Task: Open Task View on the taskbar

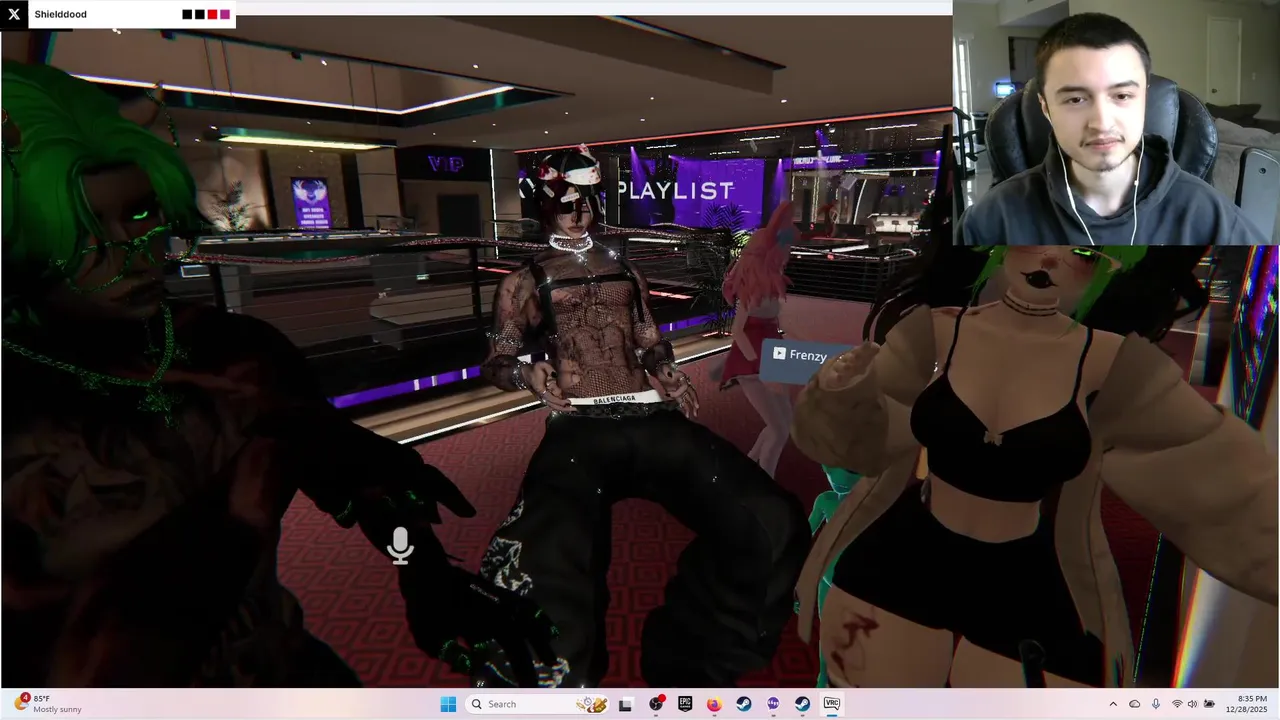Action: pos(625,704)
